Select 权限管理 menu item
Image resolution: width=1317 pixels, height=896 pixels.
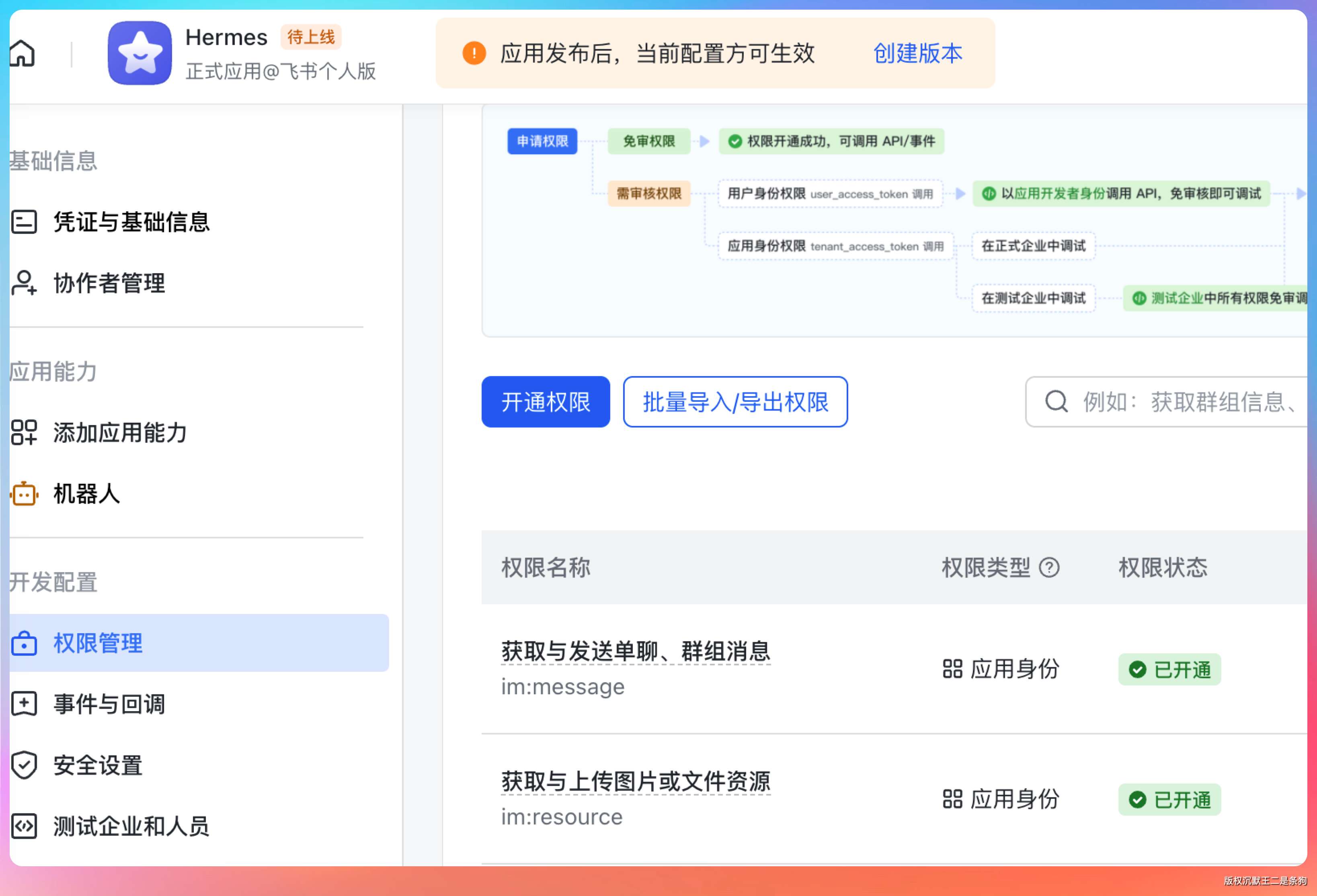tap(98, 643)
